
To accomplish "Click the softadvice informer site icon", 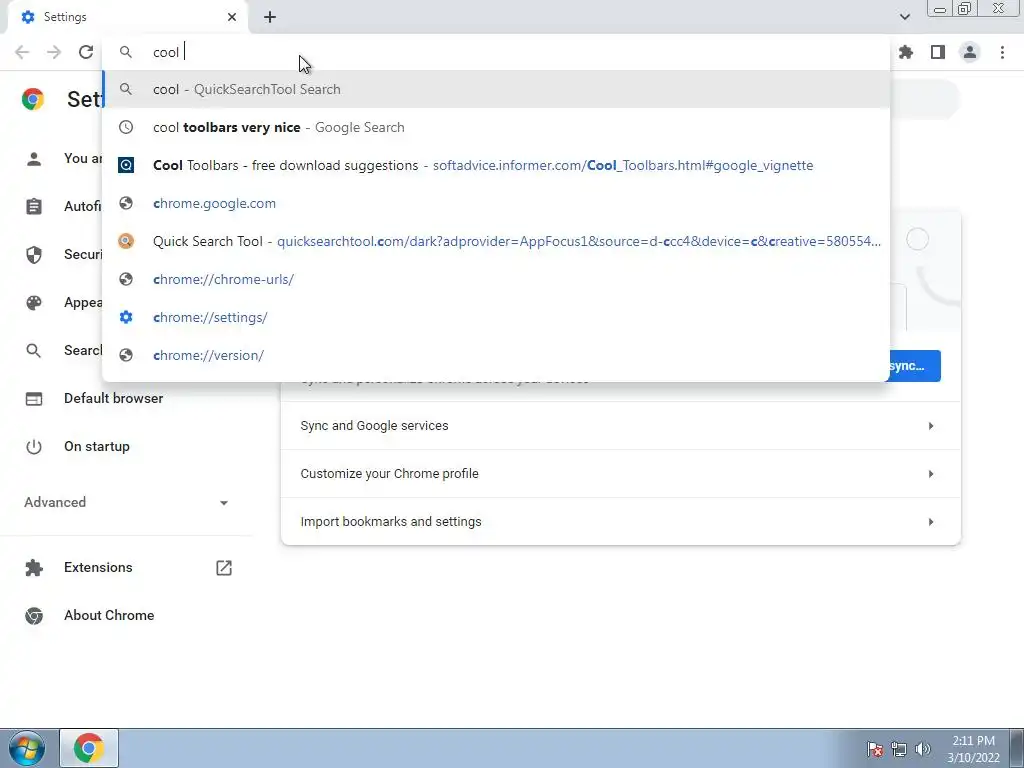I will click(x=126, y=165).
